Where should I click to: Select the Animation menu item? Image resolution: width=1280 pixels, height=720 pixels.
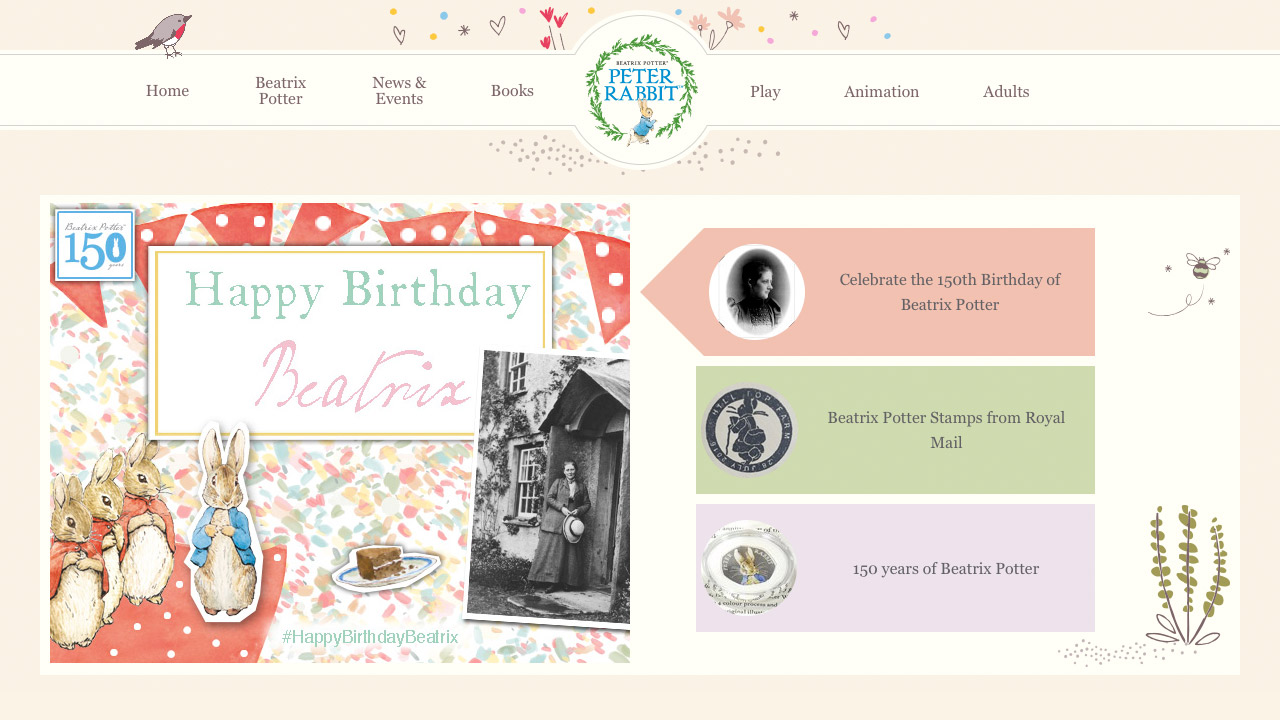(881, 92)
